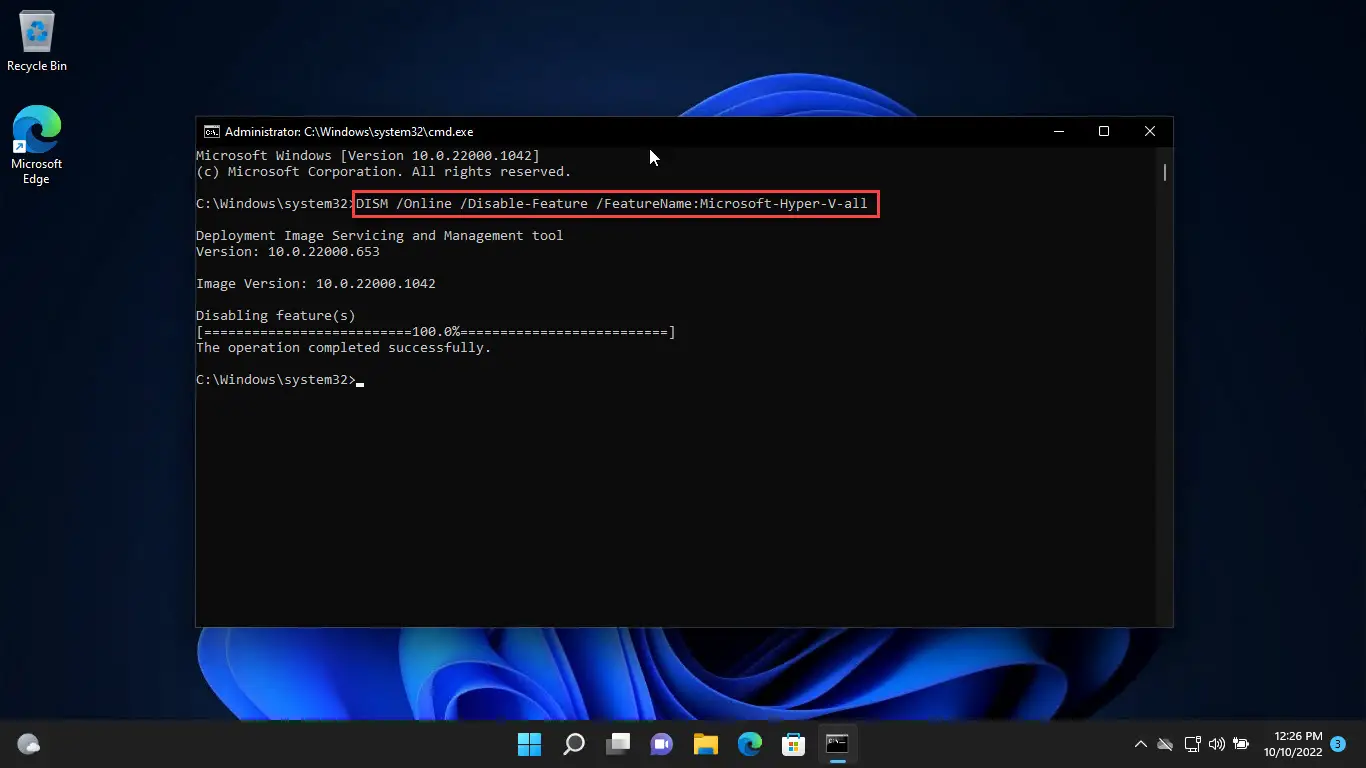Select the Recycle Bin desktop icon
The height and width of the screenshot is (768, 1366).
tap(37, 41)
